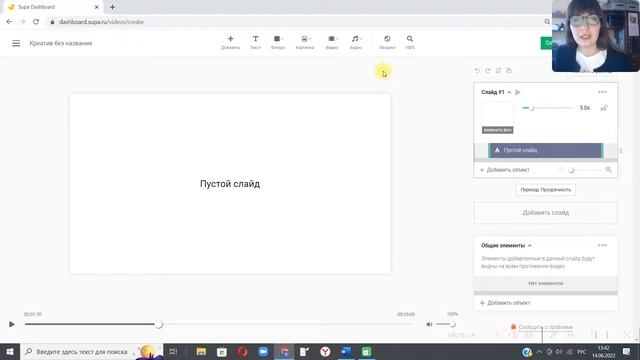Image resolution: width=640 pixels, height=360 pixels.
Task: Reload the browser page
Action: pyautogui.click(x=36, y=22)
